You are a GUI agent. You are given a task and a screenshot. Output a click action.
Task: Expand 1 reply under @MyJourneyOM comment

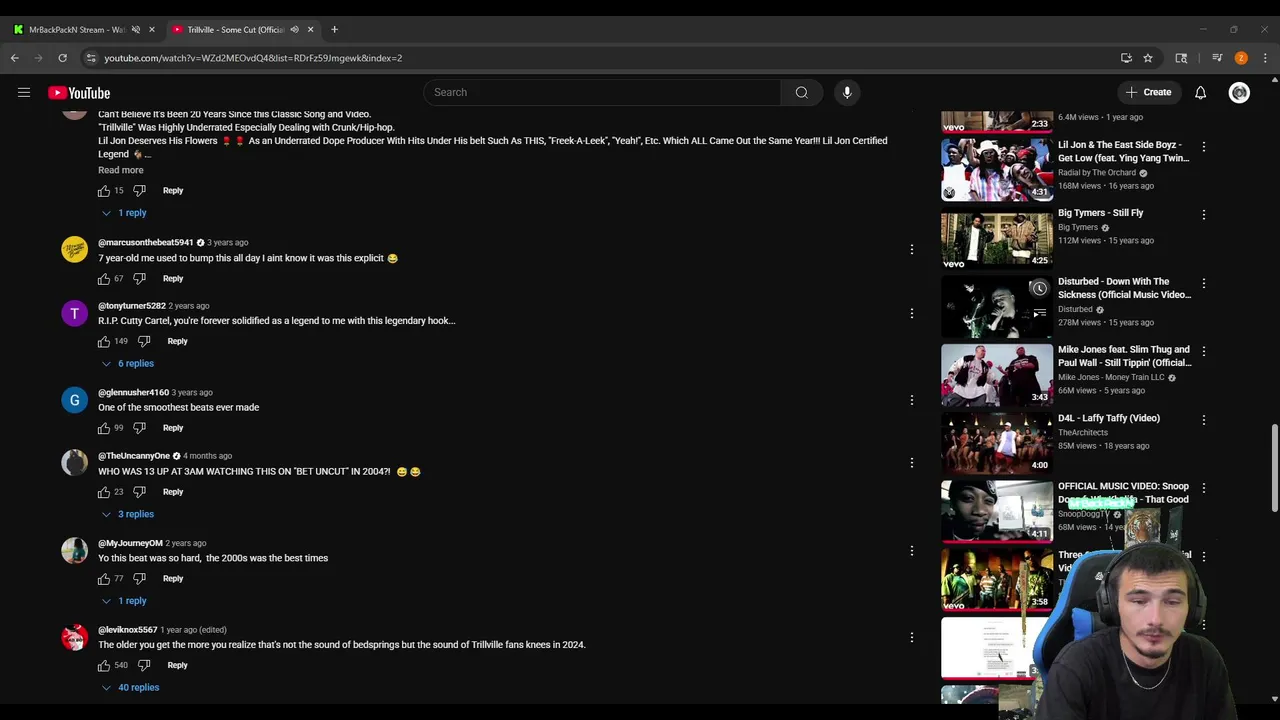click(x=125, y=601)
